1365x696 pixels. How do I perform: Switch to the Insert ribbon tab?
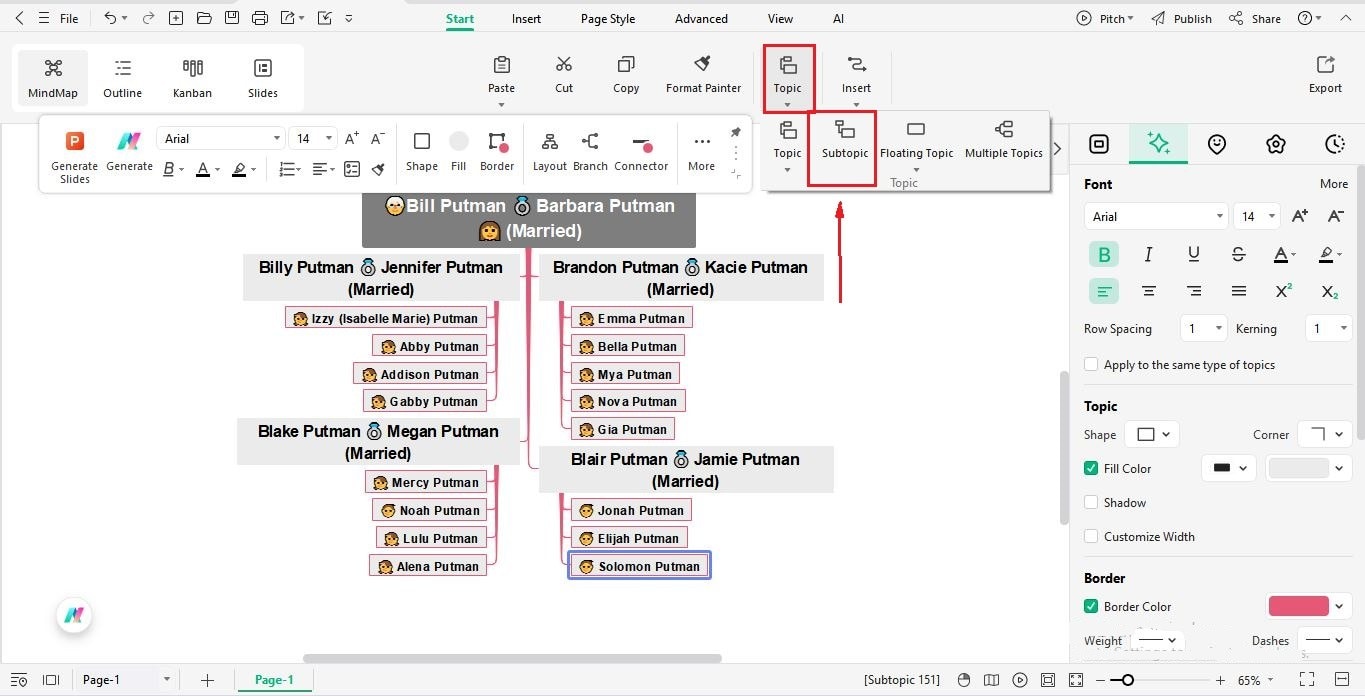pyautogui.click(x=526, y=19)
